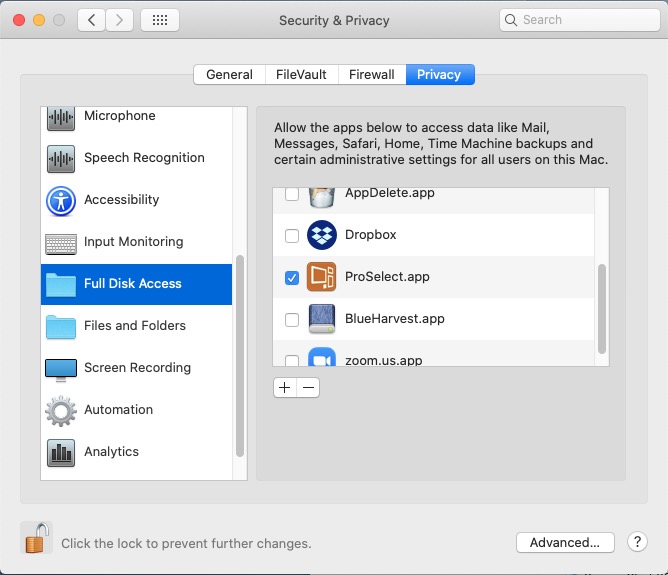Click the plus button to add app
This screenshot has width=668, height=575.
coord(285,388)
